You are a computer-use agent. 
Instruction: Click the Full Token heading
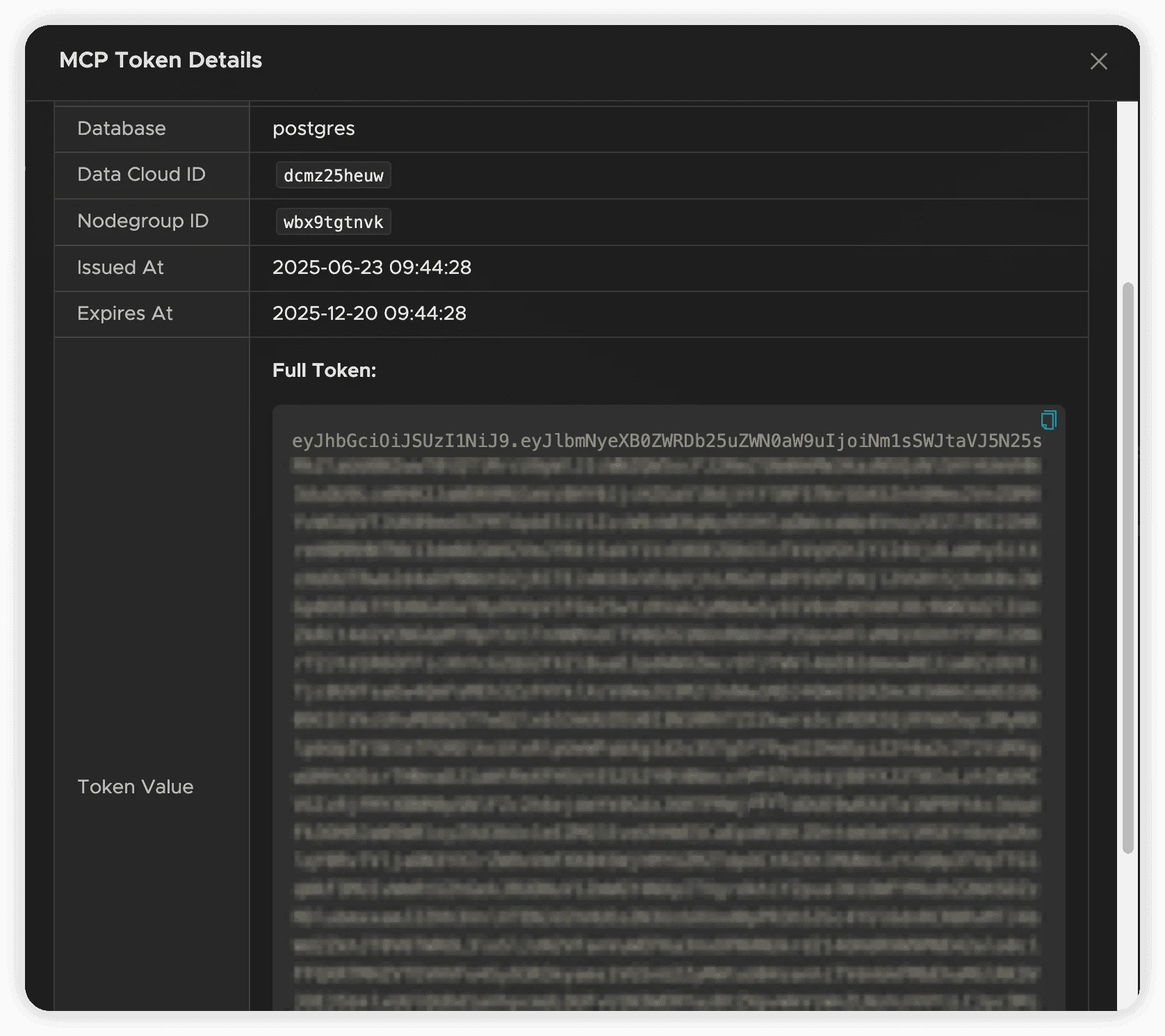coord(324,371)
